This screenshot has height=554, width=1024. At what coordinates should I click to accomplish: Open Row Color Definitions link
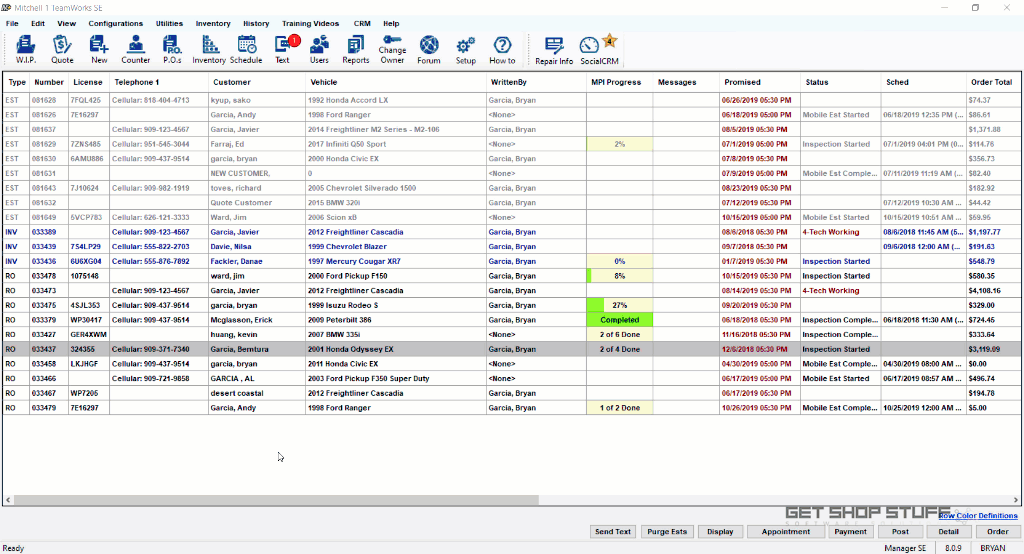[978, 516]
